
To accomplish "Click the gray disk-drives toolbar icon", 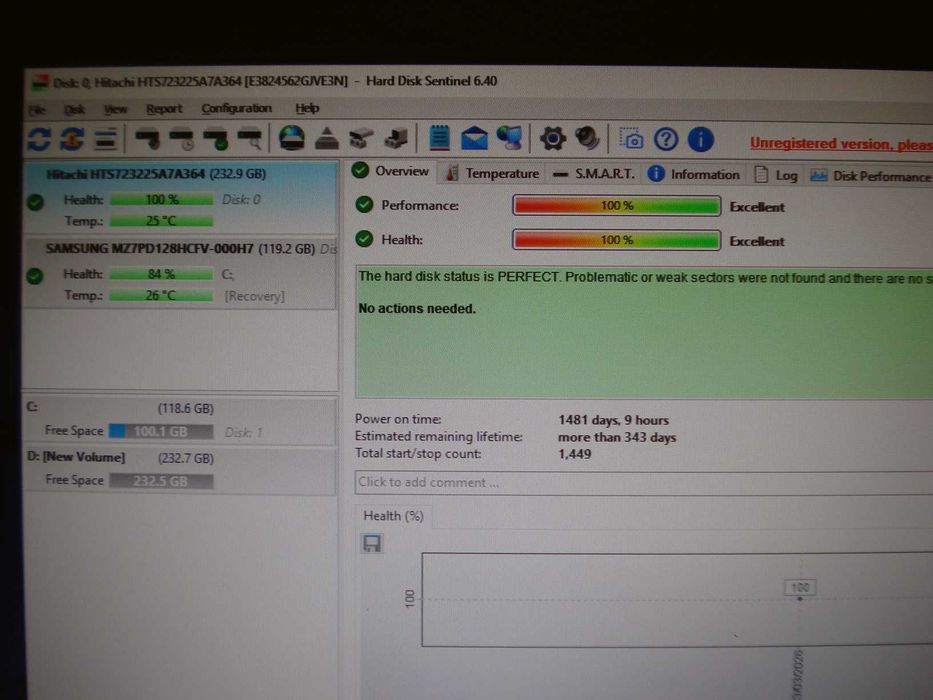I will coord(361,138).
